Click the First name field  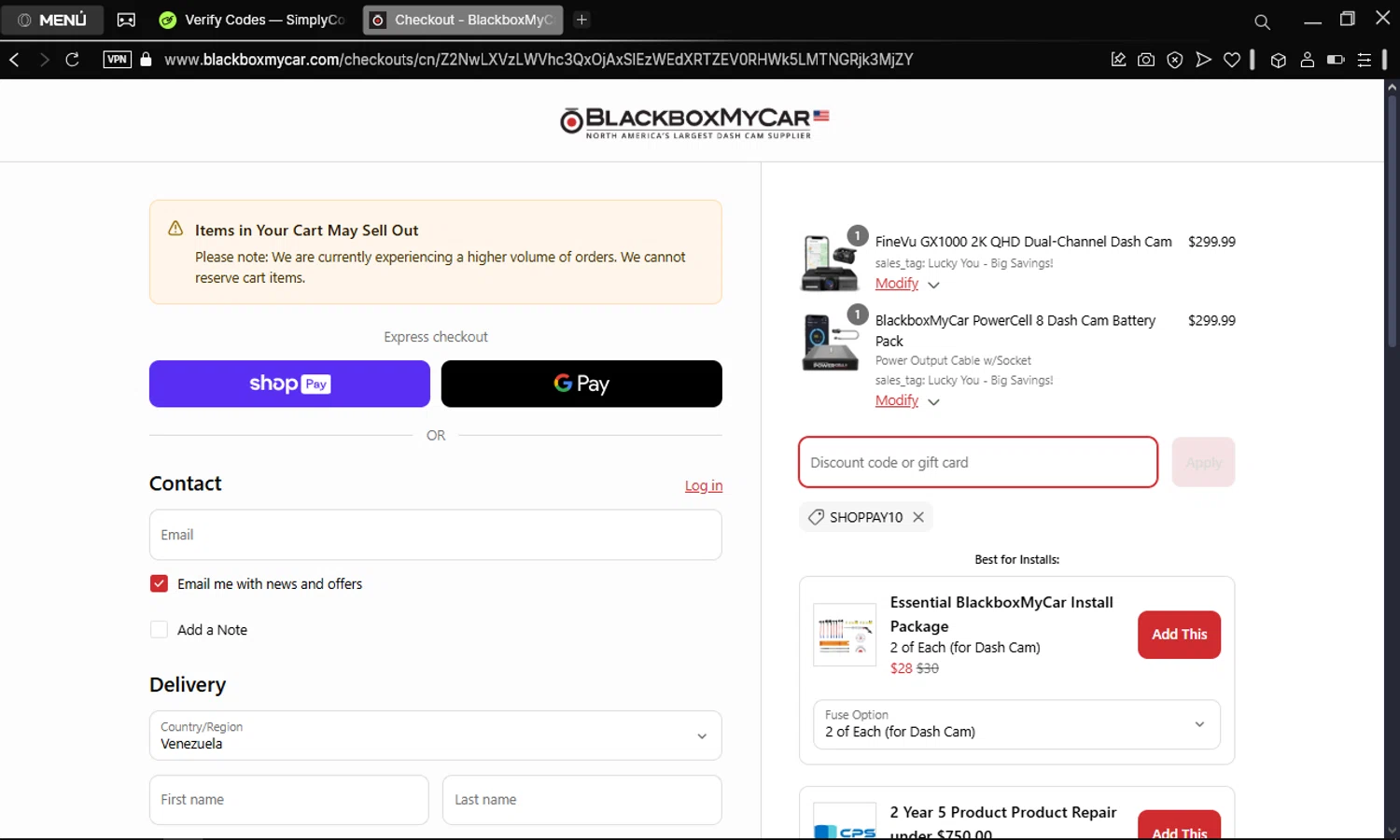[288, 800]
